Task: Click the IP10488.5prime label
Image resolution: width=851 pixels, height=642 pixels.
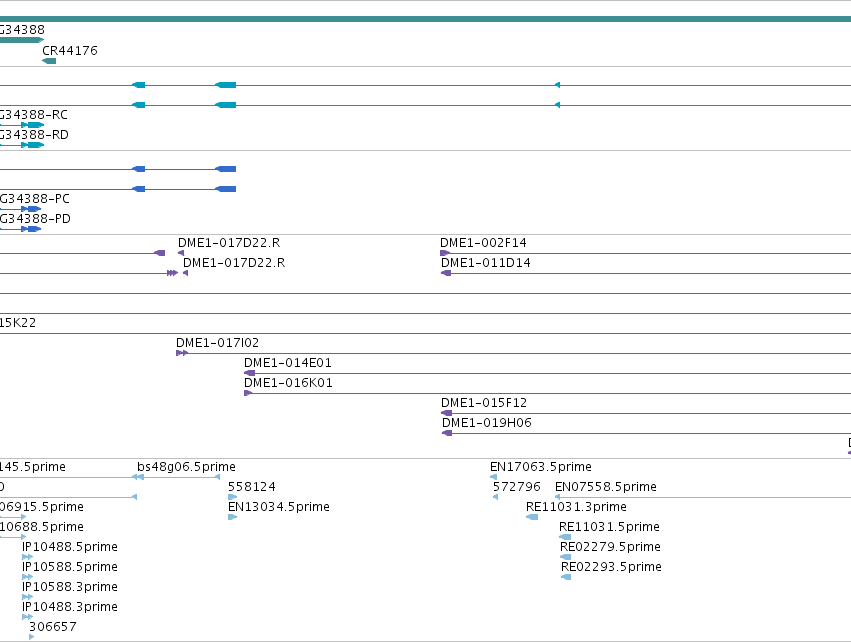Action: click(69, 546)
